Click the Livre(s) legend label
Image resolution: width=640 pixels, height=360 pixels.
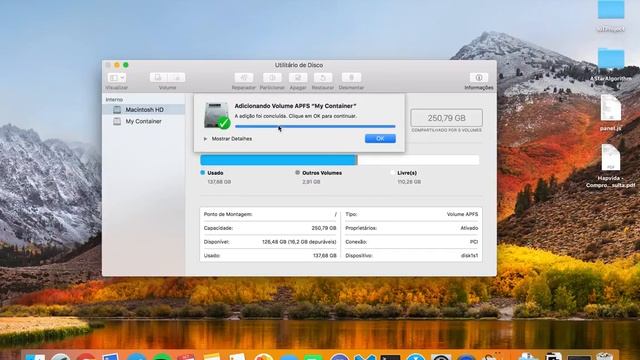click(x=407, y=173)
